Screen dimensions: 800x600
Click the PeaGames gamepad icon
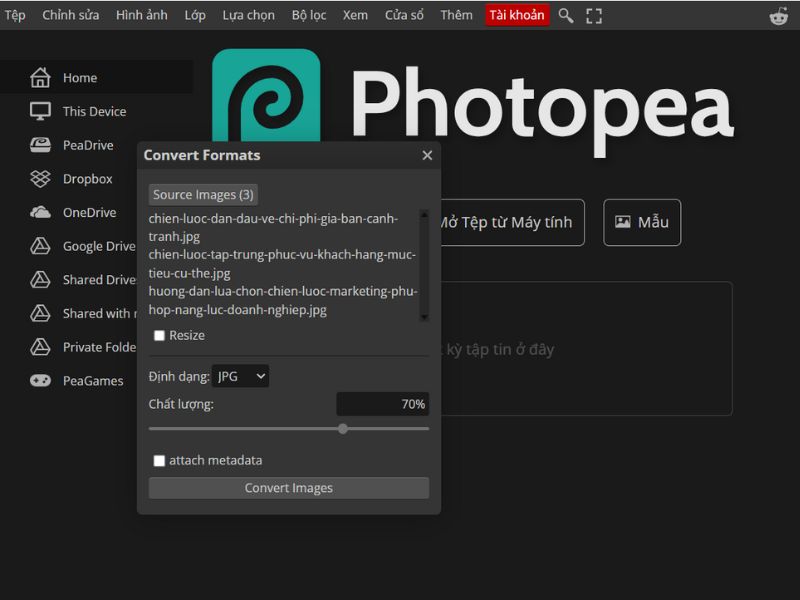(40, 381)
